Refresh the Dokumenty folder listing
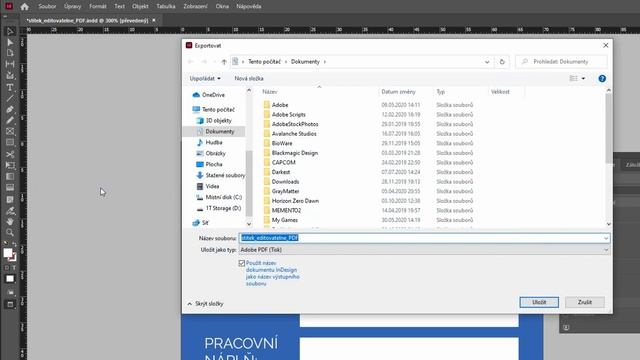Viewport: 640px width, 360px height. click(502, 62)
